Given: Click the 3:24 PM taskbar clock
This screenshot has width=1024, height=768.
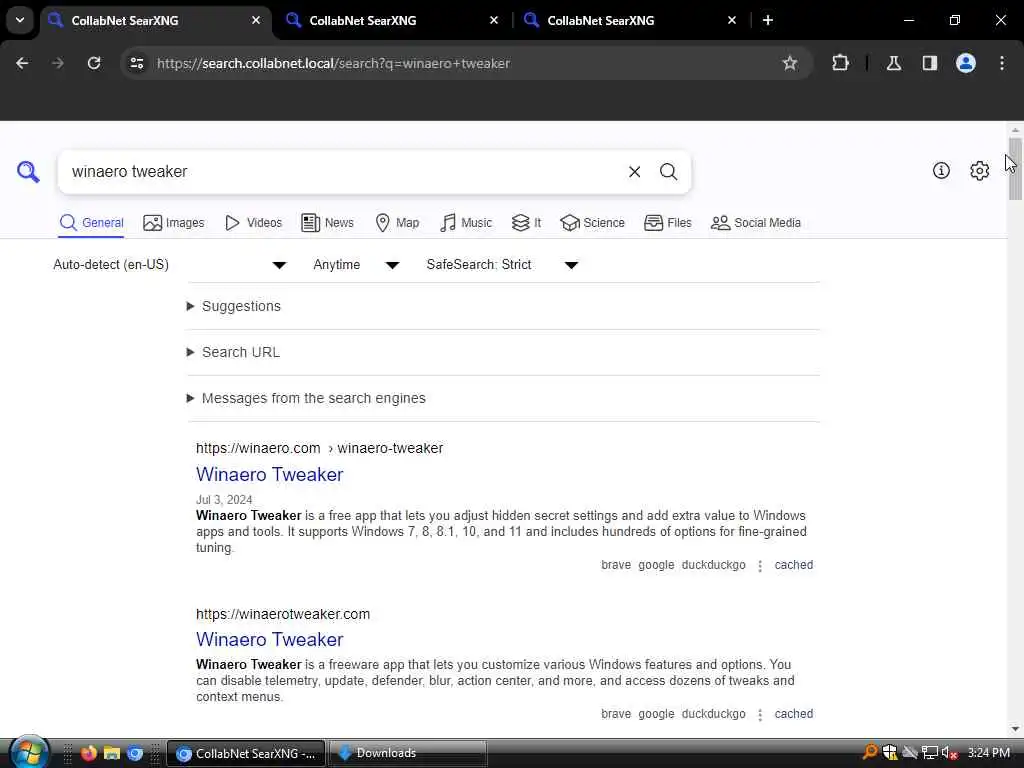Looking at the screenshot, I should click(x=989, y=753).
